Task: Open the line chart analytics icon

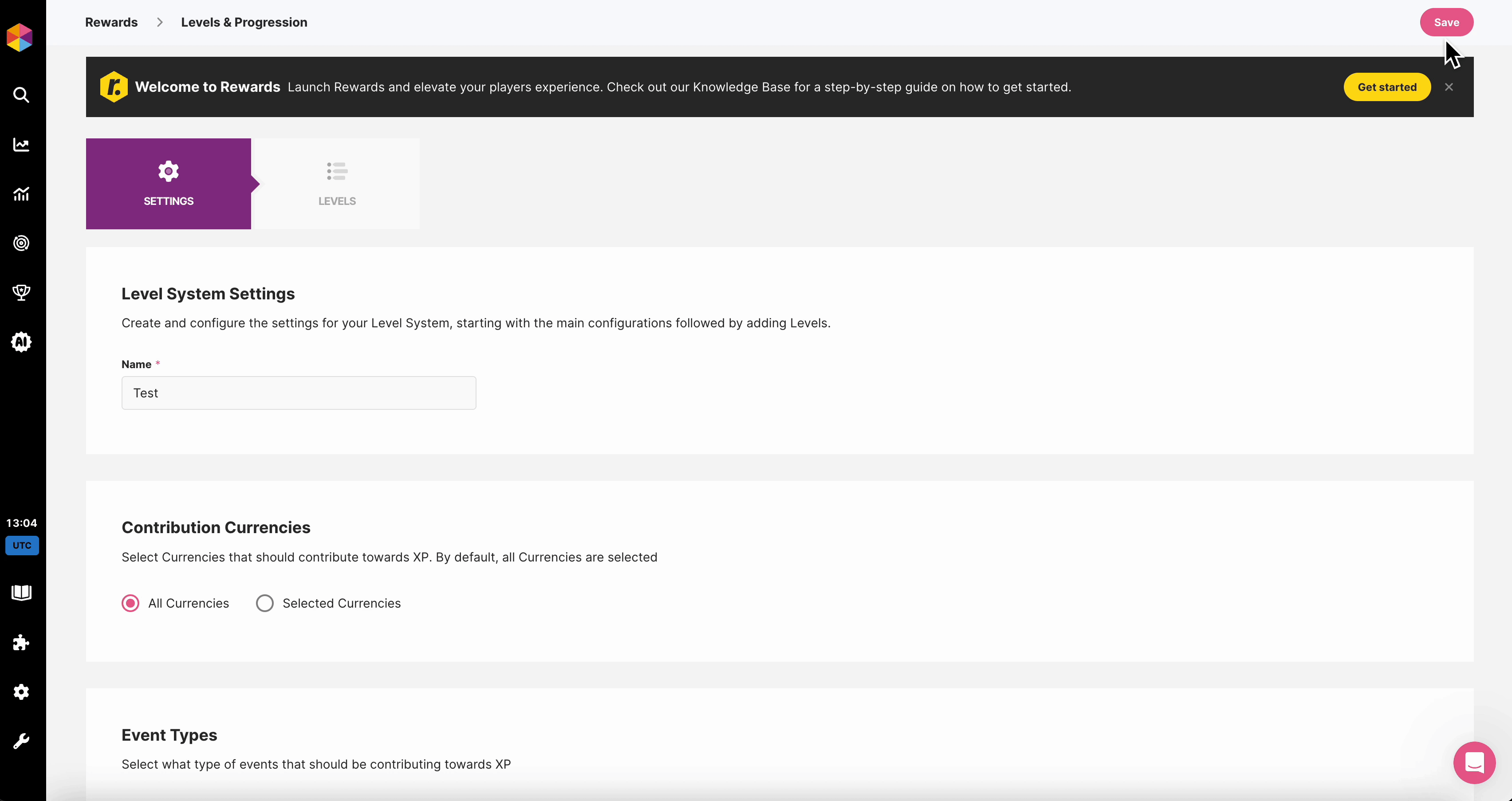Action: 21,144
